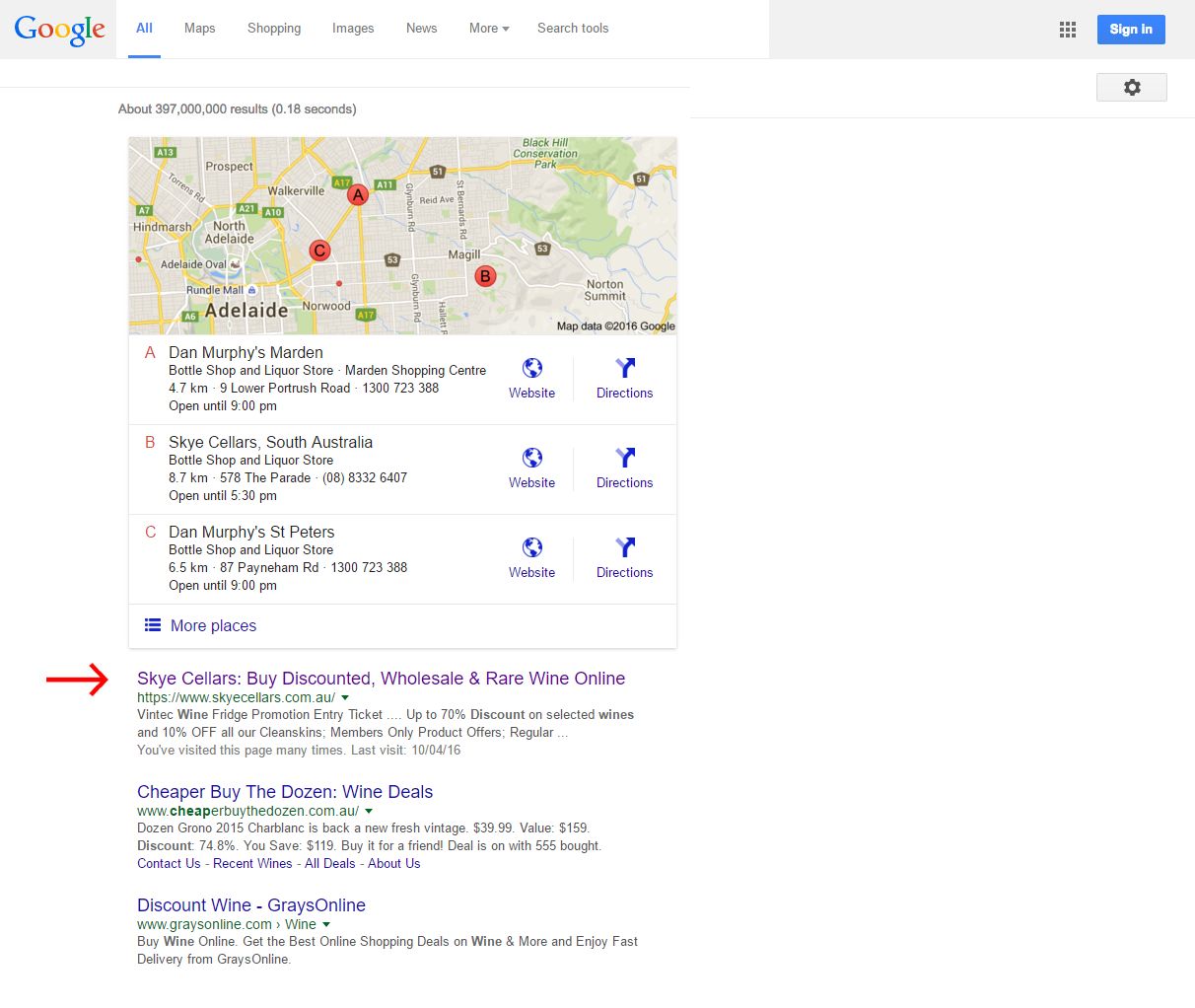Click the Google logo
The height and width of the screenshot is (1008, 1195).
(59, 30)
